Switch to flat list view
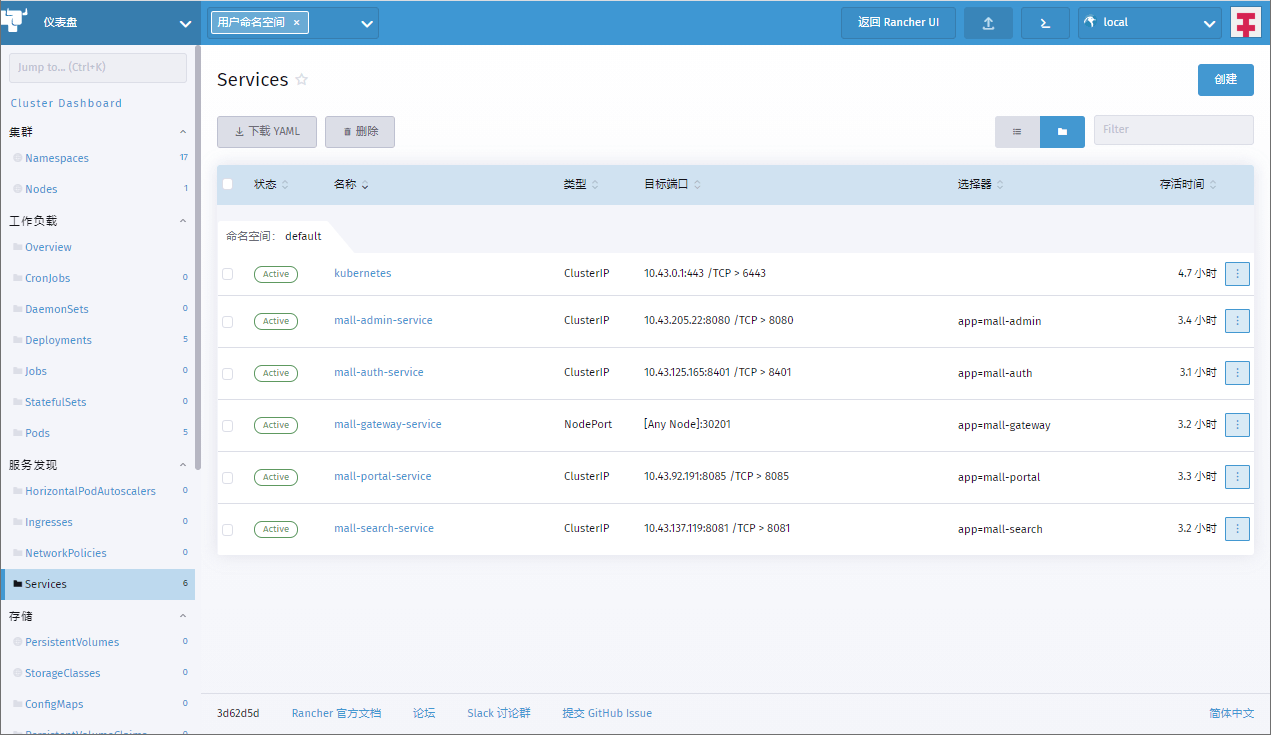 [x=1017, y=132]
